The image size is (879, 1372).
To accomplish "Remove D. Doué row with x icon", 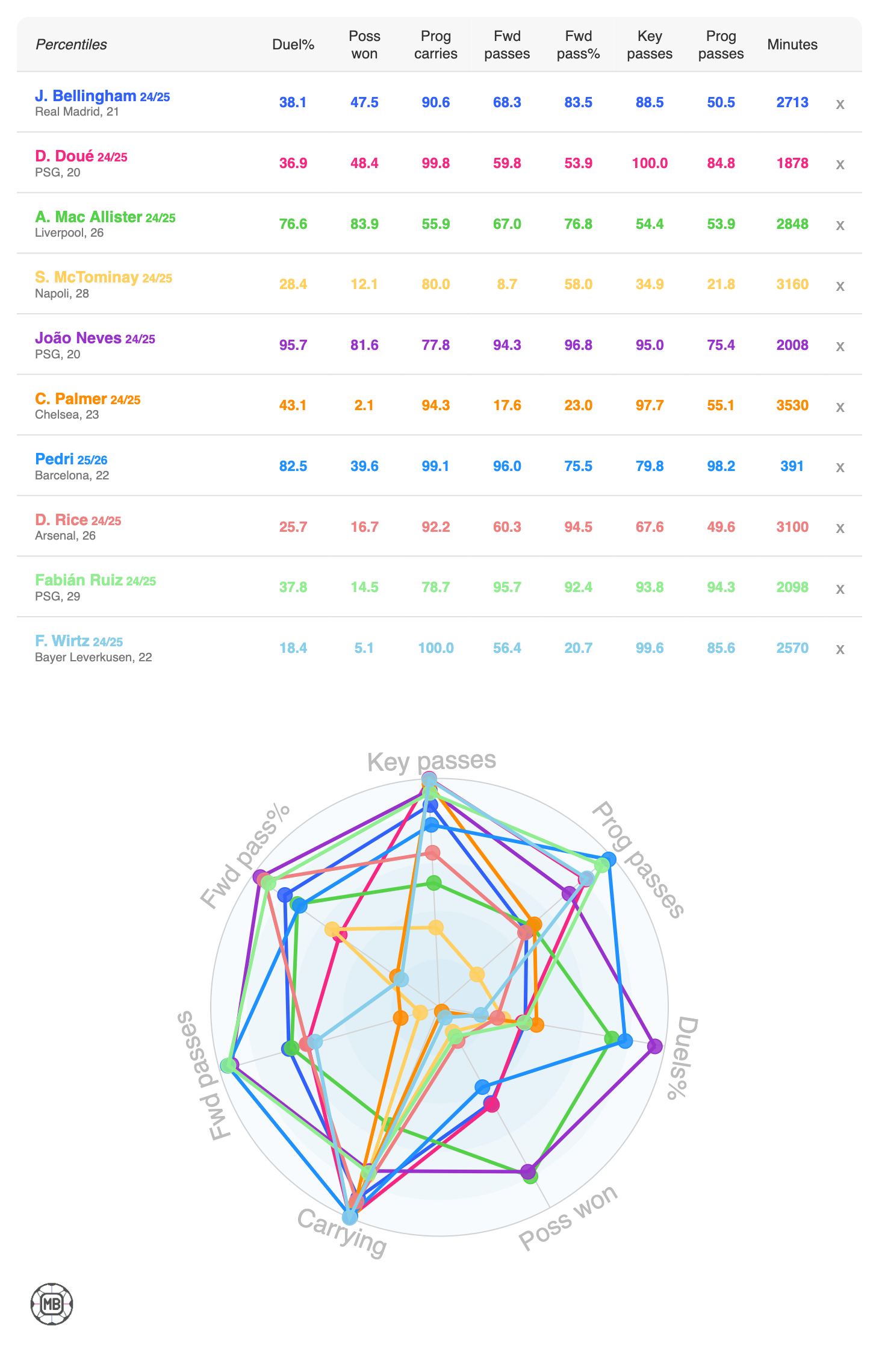I will (840, 164).
